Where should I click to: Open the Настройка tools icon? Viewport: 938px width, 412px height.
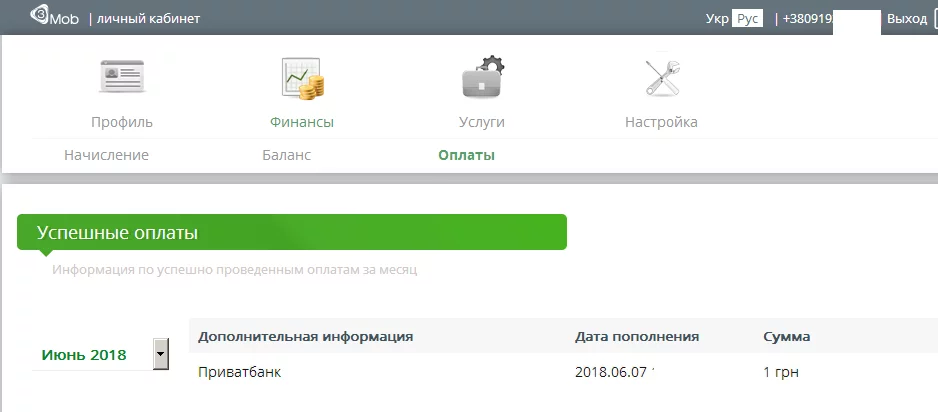[x=662, y=78]
